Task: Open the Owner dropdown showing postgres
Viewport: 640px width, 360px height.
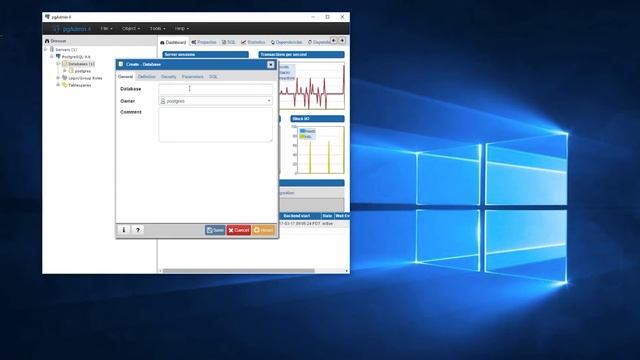Action: pyautogui.click(x=216, y=101)
